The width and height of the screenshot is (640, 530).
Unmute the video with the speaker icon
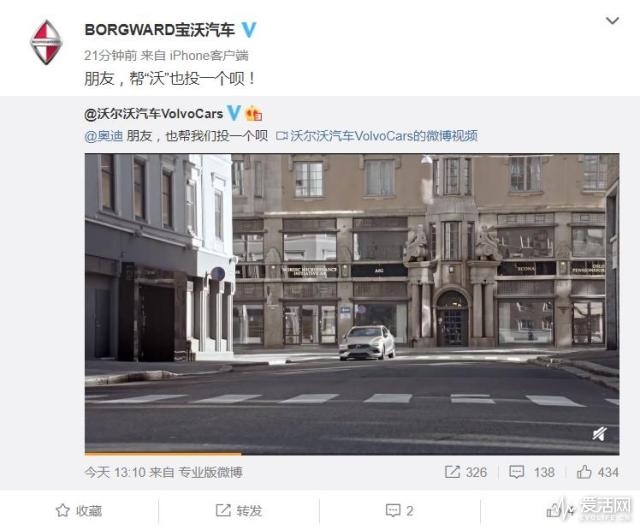click(599, 434)
